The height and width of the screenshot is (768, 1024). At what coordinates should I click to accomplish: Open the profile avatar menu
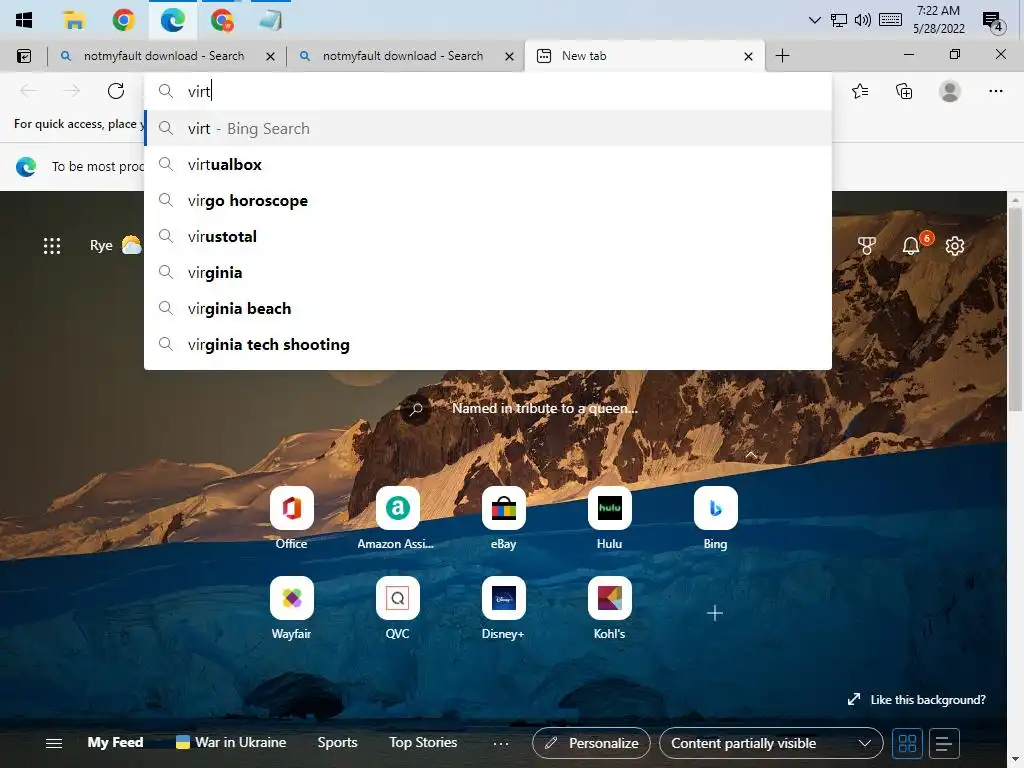950,91
